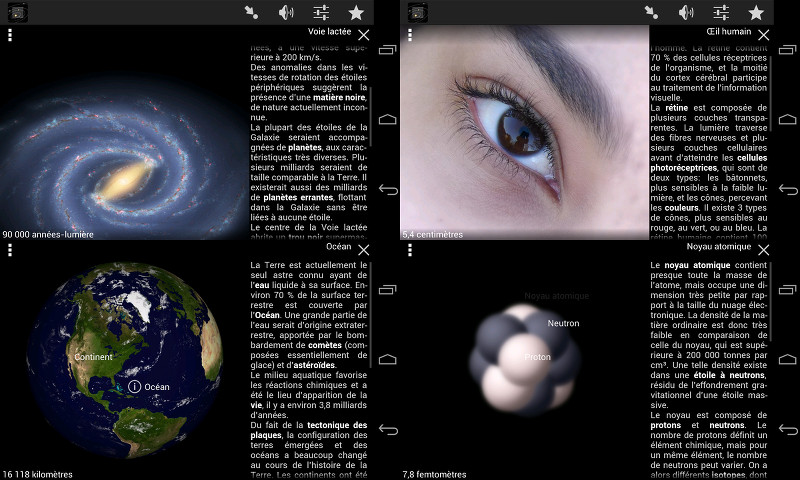
Task: Select the 'Œil humain' panel title
Action: (729, 32)
